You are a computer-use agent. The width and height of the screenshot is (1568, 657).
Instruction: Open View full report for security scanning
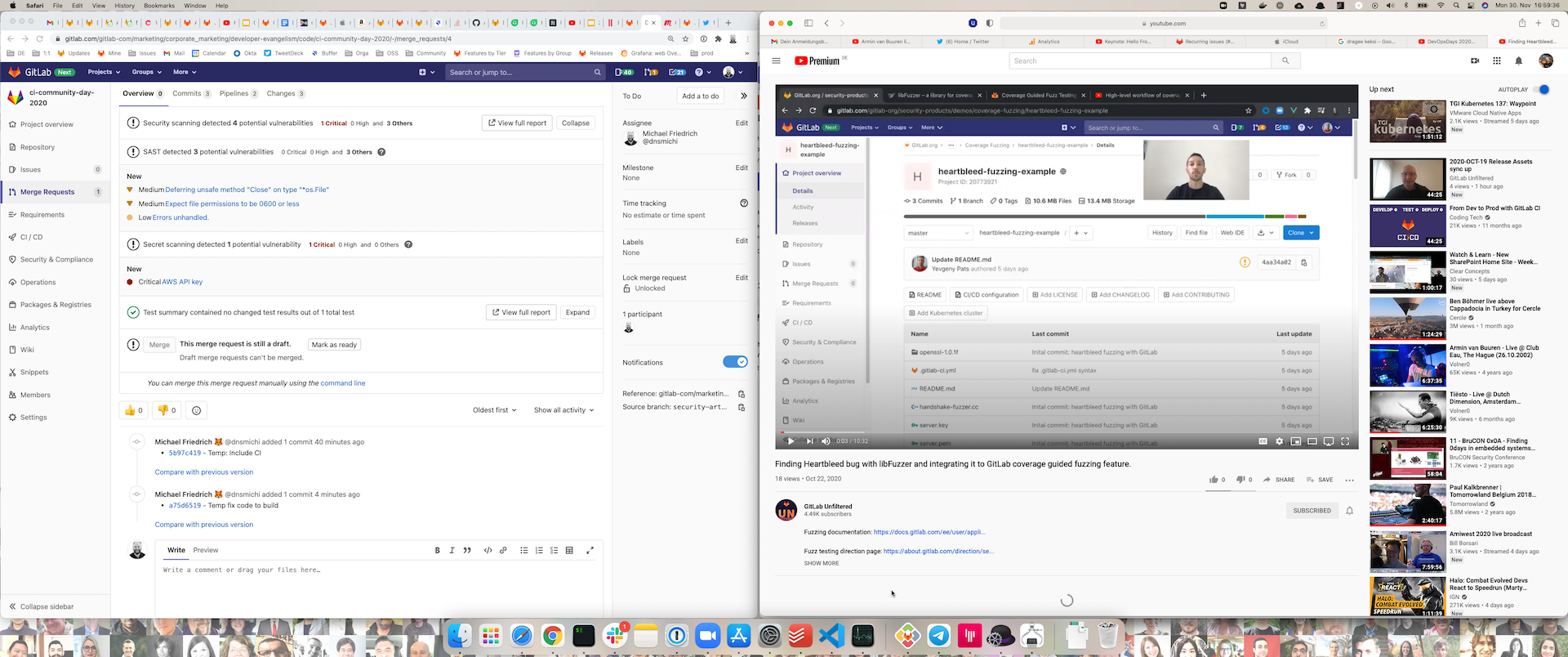click(518, 123)
